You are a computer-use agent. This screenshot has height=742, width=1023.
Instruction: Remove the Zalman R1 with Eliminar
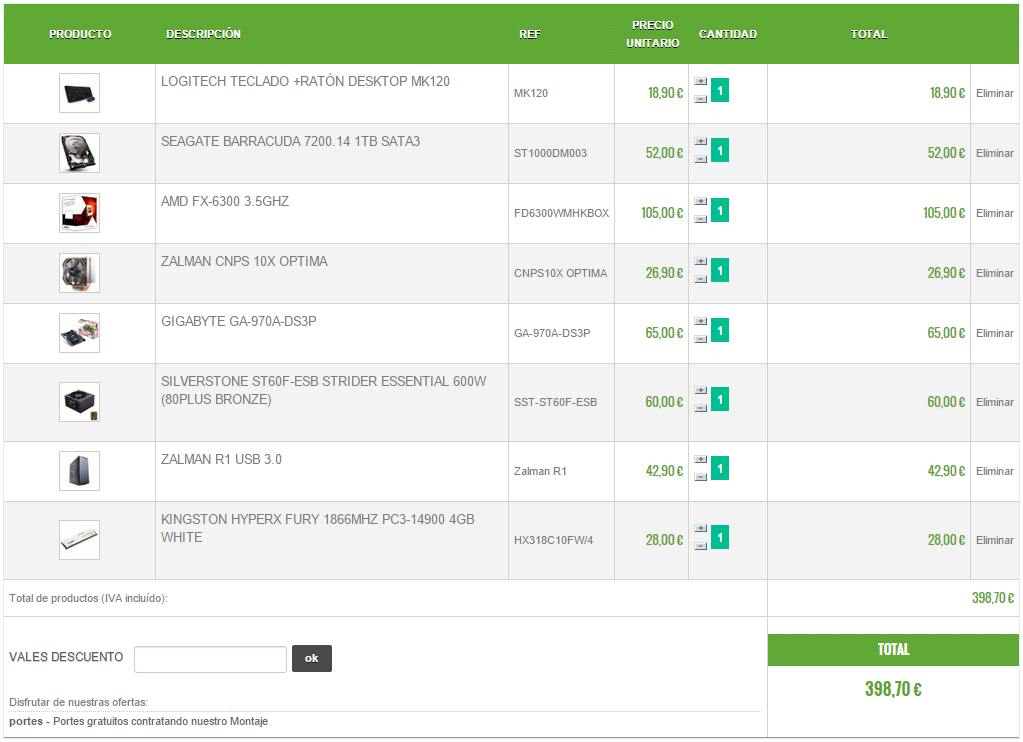995,471
